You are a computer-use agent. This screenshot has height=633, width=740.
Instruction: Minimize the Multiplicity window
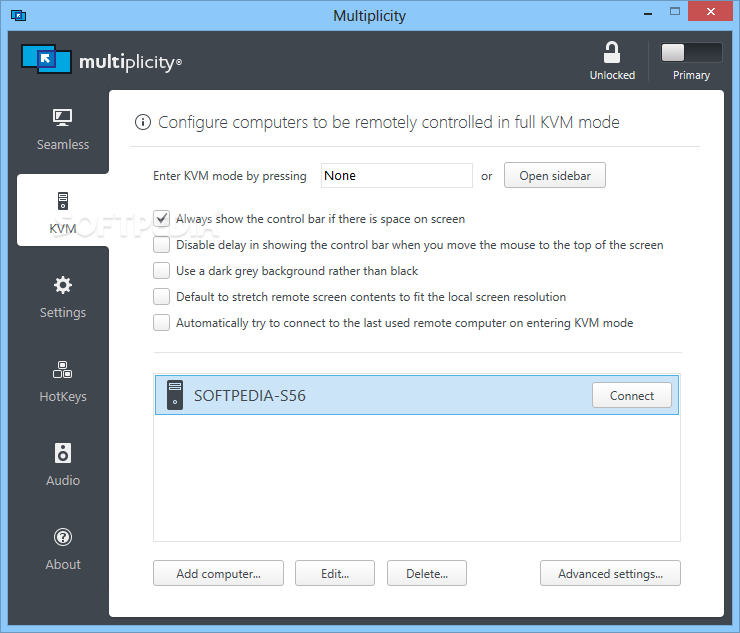pos(648,13)
